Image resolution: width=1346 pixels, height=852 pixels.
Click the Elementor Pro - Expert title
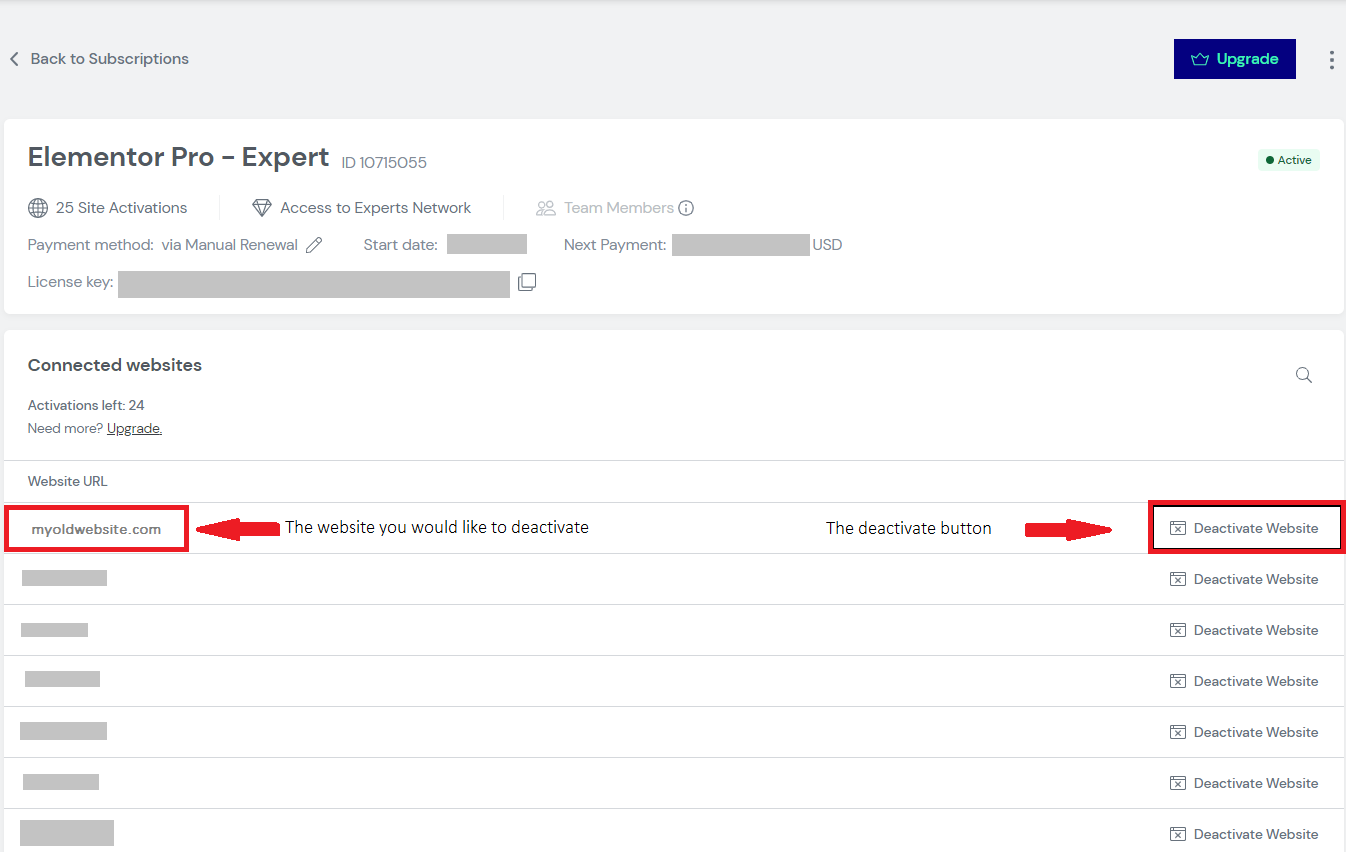click(178, 157)
